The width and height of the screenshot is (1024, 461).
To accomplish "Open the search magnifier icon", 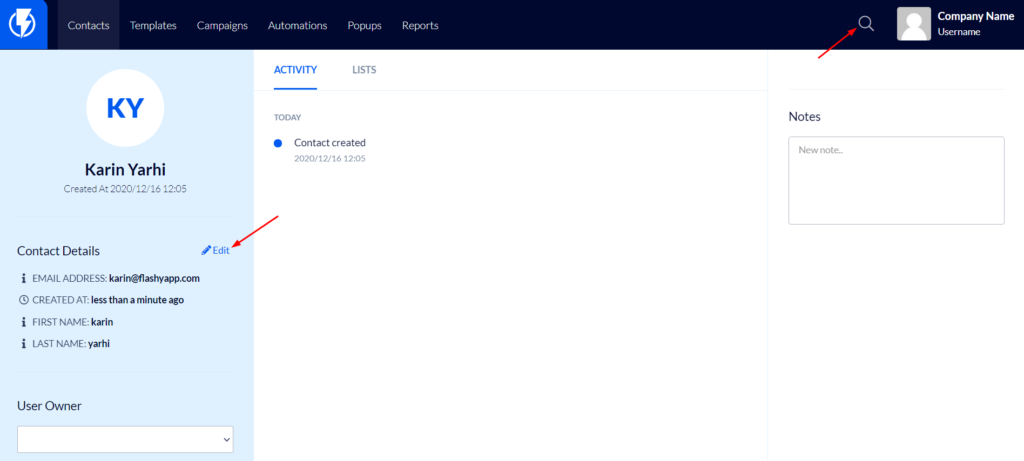I will coord(866,24).
